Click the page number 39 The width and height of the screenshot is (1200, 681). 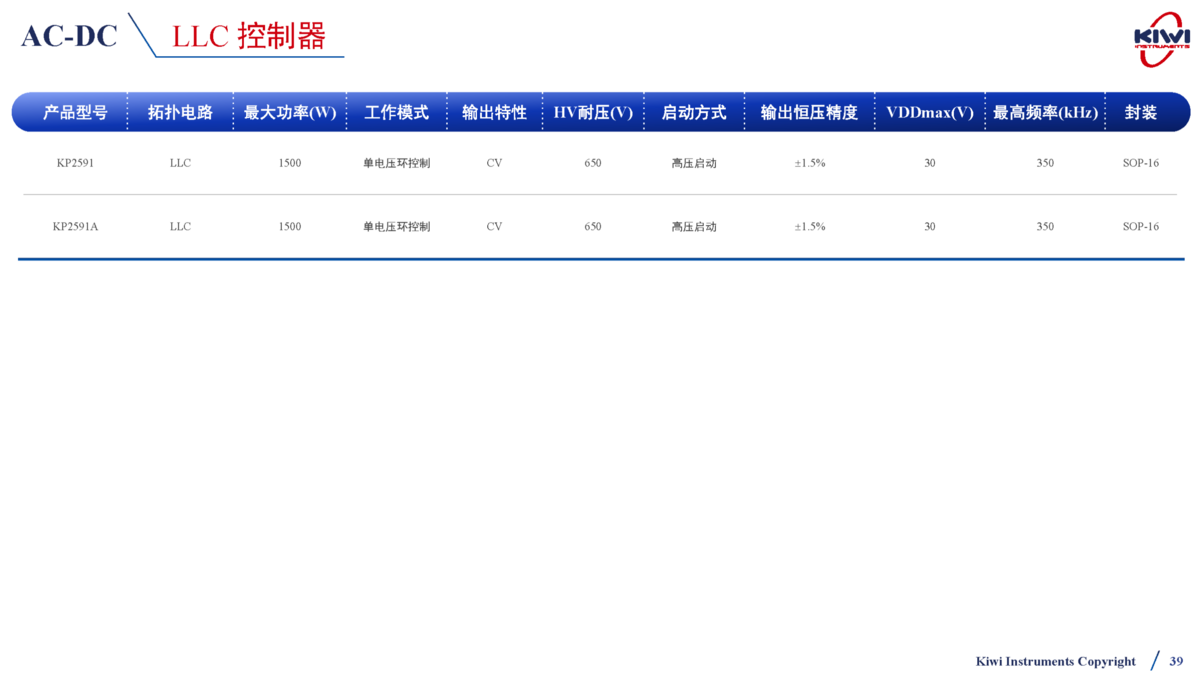(1176, 661)
